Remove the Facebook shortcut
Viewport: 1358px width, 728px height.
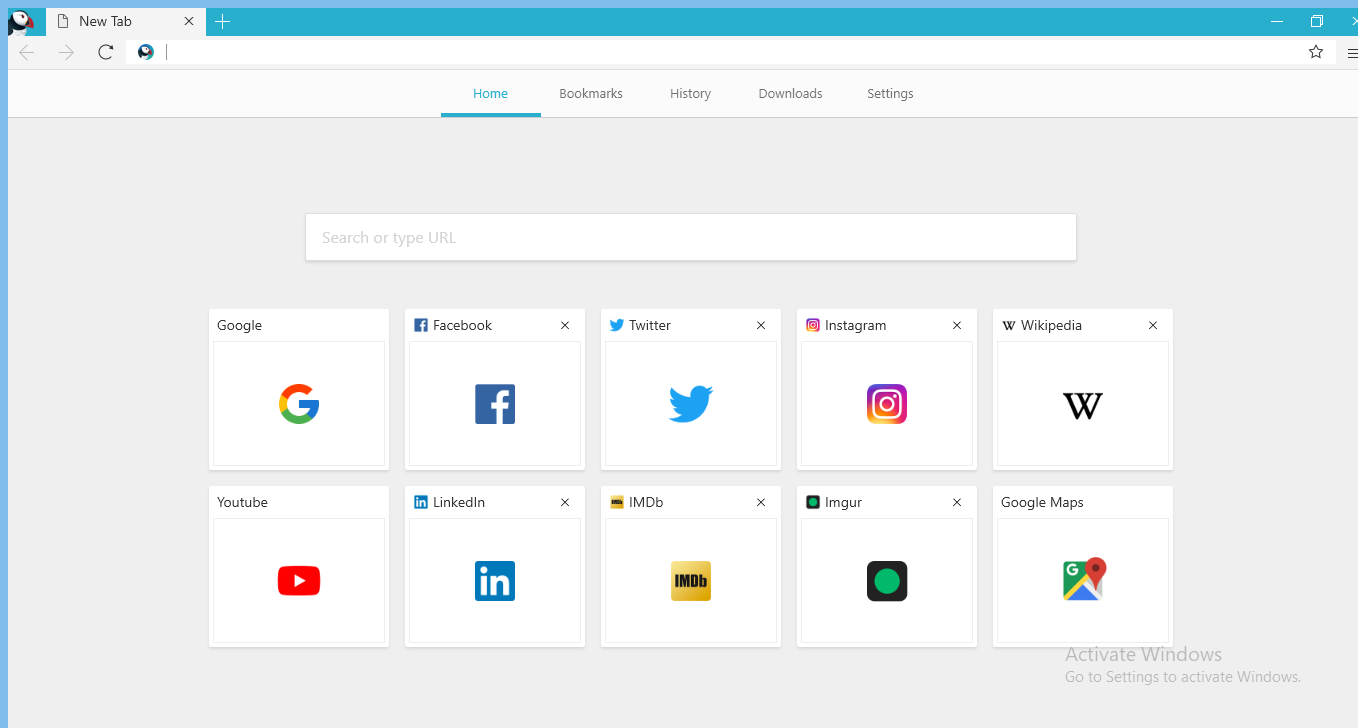point(565,325)
